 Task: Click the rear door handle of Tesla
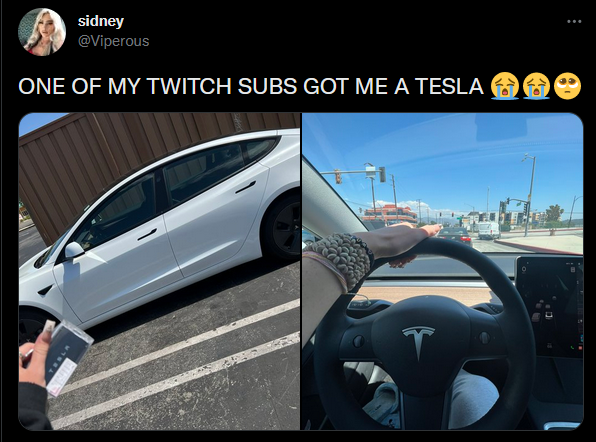coord(245,187)
